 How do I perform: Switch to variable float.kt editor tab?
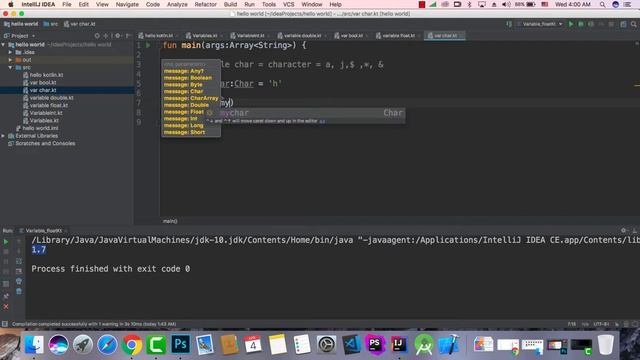398,36
